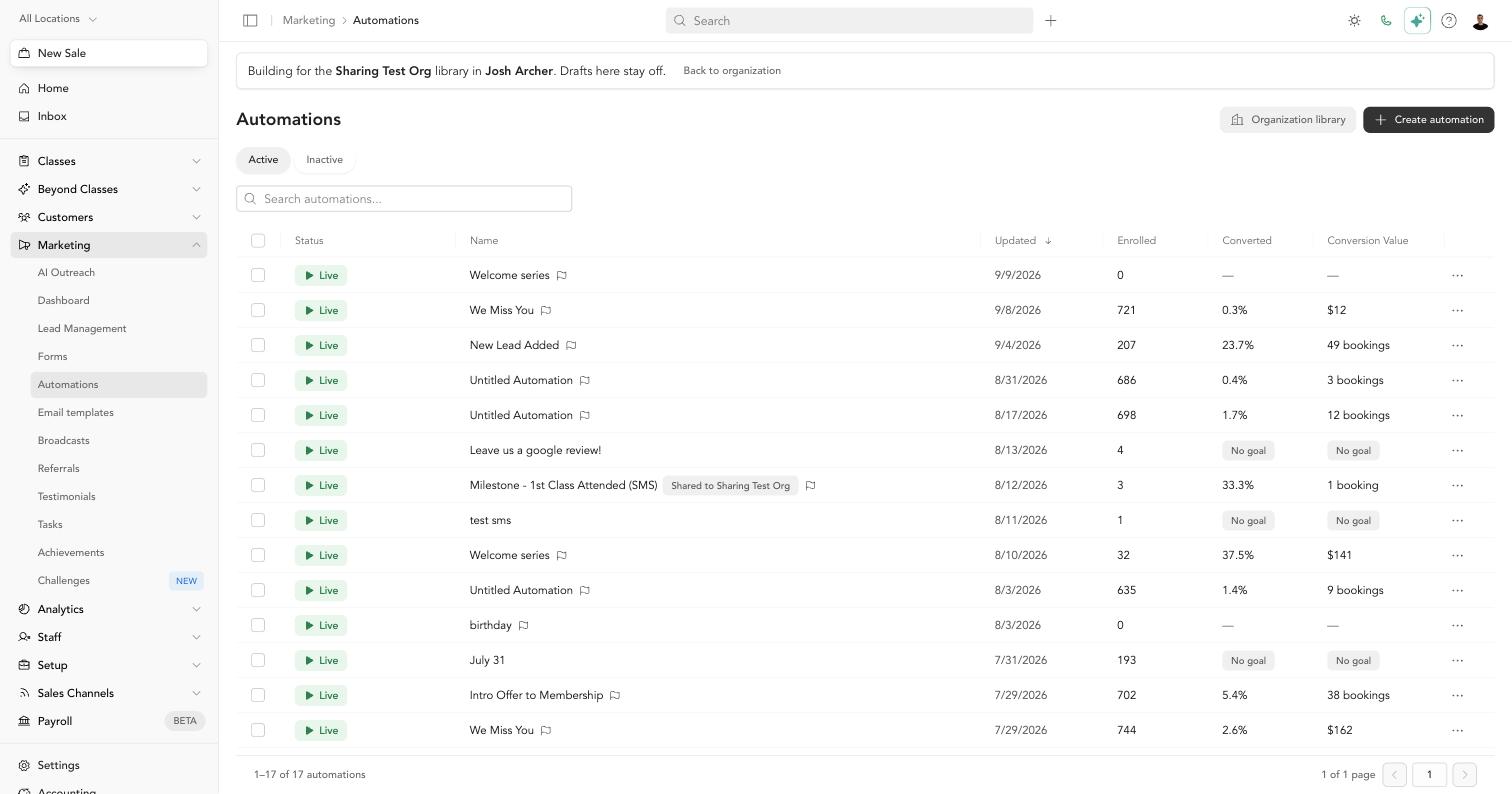Check the box for Milestone - 1st Class Attended (SMS)
1512x794 pixels.
[258, 485]
